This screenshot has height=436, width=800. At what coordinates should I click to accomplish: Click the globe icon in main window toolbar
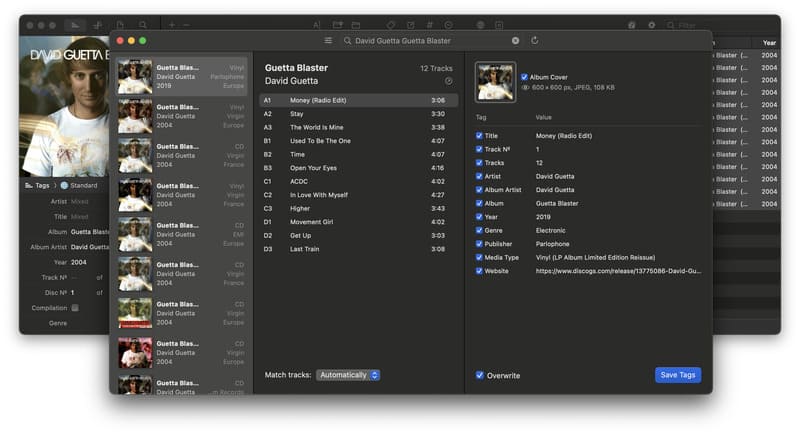click(480, 24)
